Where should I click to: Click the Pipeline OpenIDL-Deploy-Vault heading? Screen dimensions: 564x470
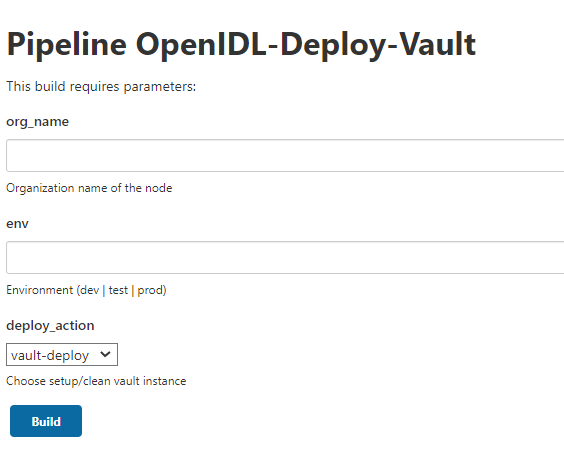(241, 45)
